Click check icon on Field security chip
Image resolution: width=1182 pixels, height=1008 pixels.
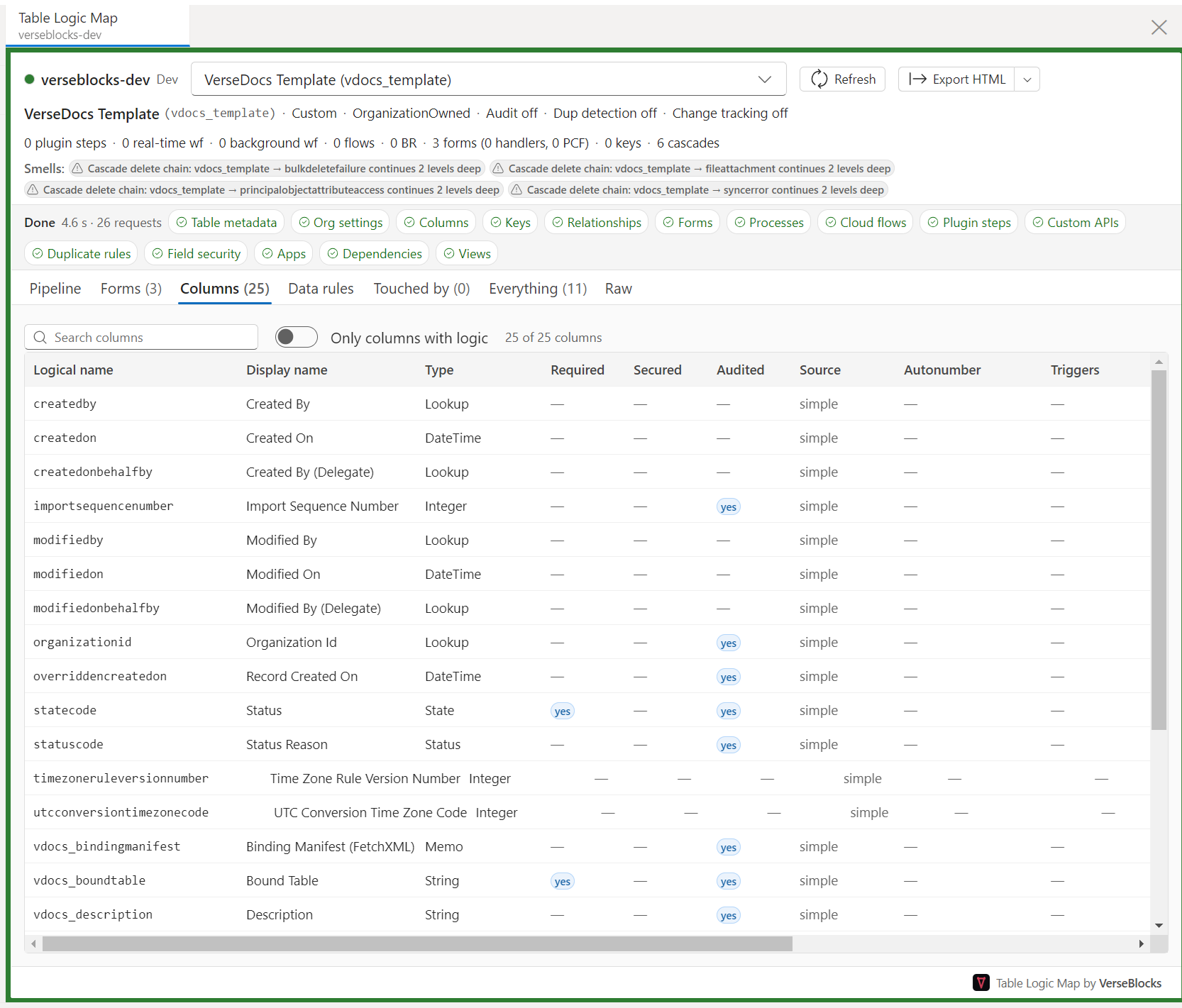pyautogui.click(x=158, y=254)
